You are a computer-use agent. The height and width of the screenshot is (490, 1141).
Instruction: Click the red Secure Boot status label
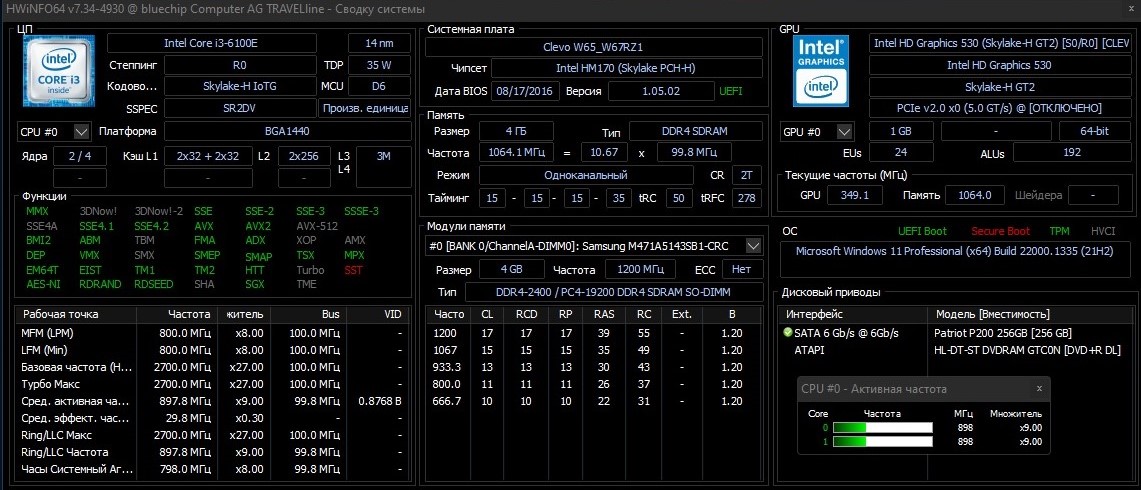point(1001,231)
